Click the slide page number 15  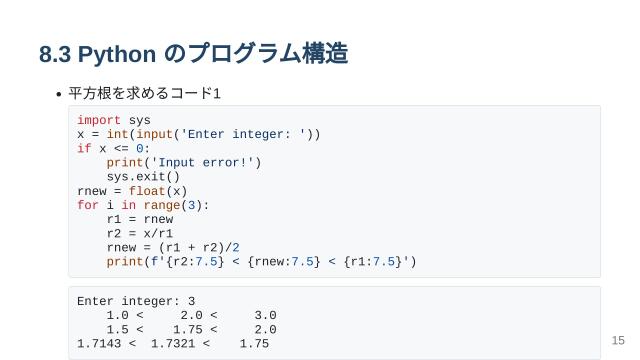click(618, 340)
